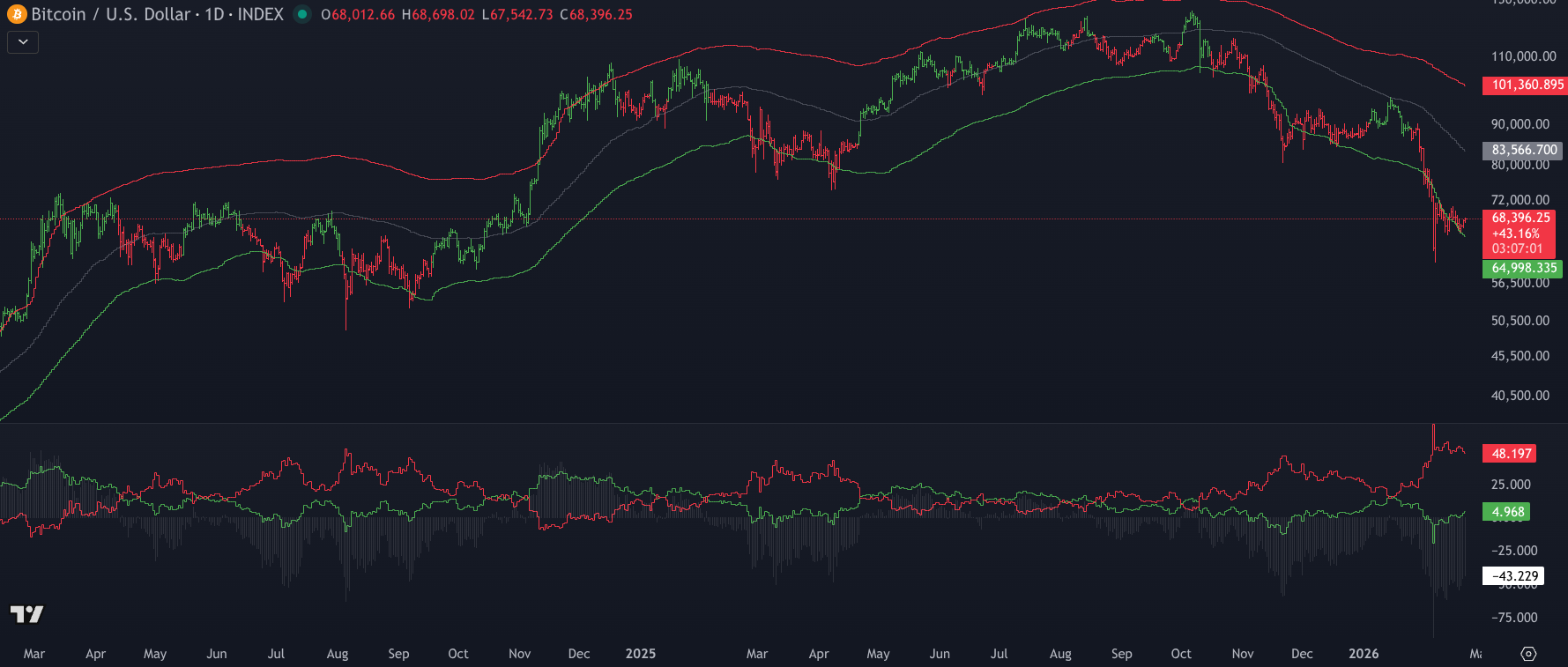Click the 50,500.00 price axis label
Screen dimensions: 1568x667
pos(1520,321)
